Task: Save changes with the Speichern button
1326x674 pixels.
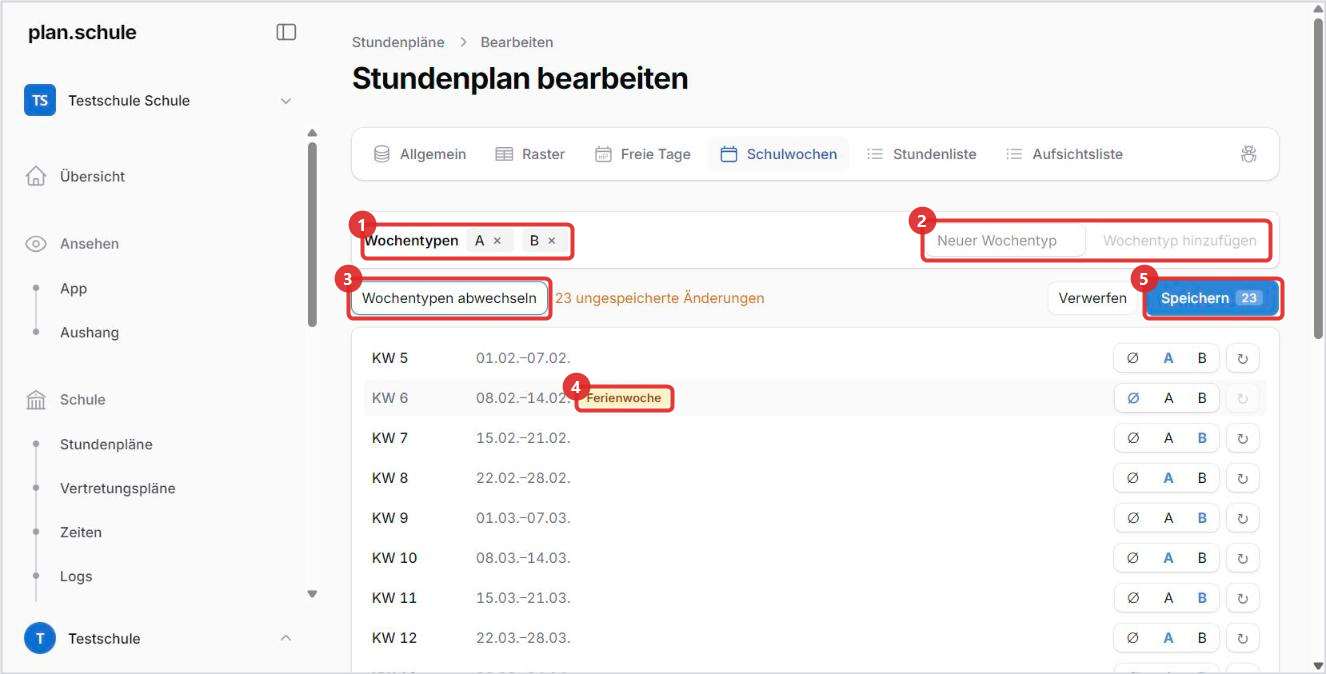Action: pyautogui.click(x=1211, y=298)
